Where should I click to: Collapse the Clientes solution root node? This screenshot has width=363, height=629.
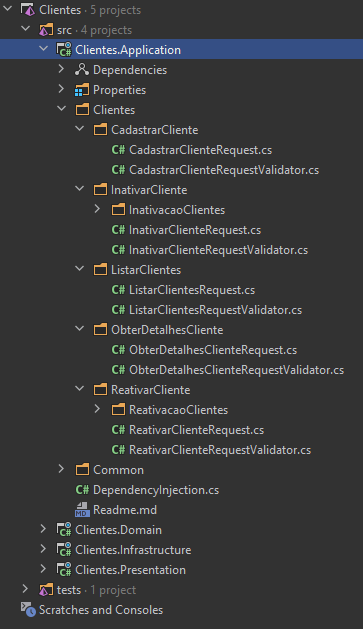pyautogui.click(x=7, y=8)
